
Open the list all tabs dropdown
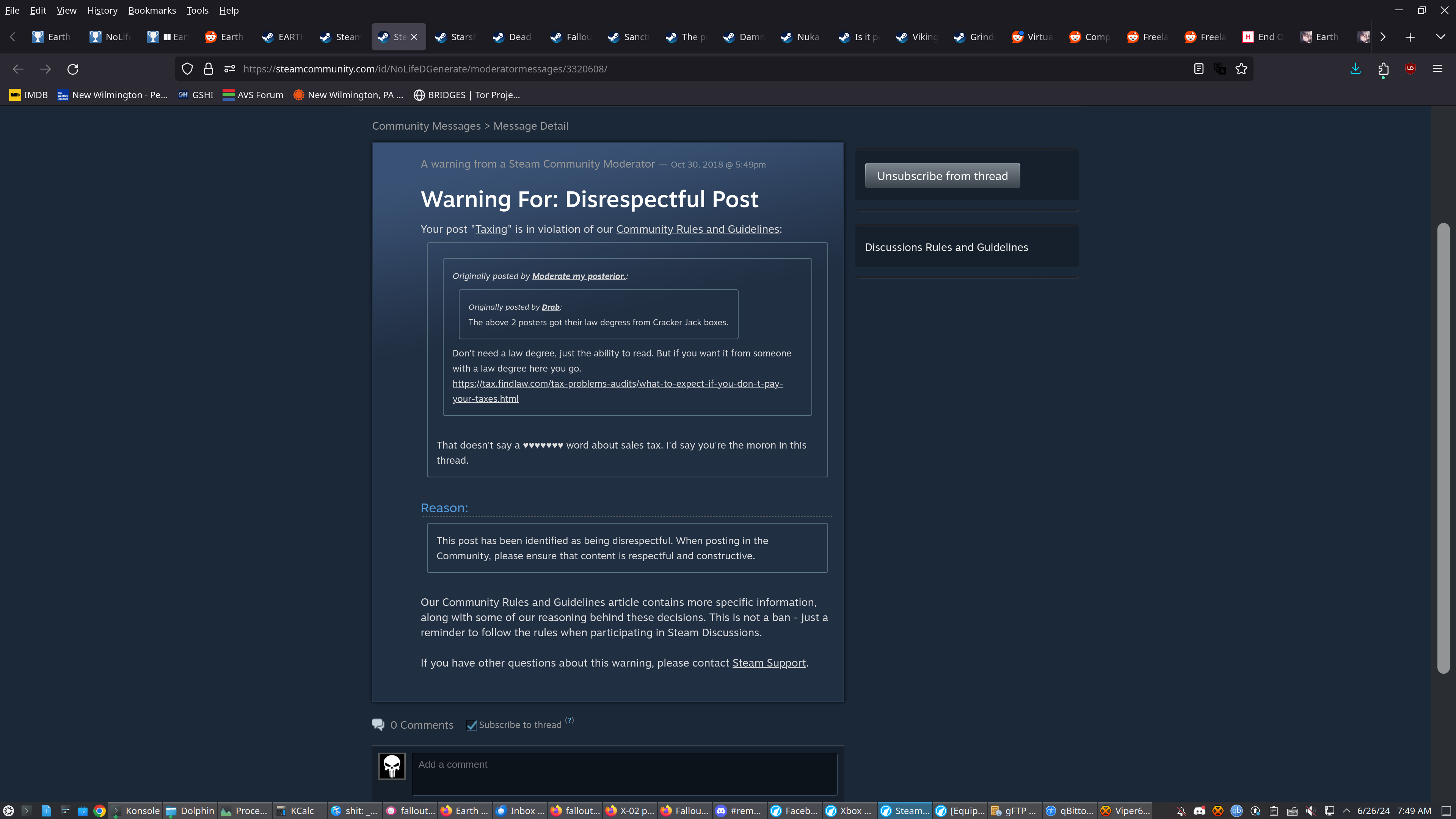[x=1440, y=37]
